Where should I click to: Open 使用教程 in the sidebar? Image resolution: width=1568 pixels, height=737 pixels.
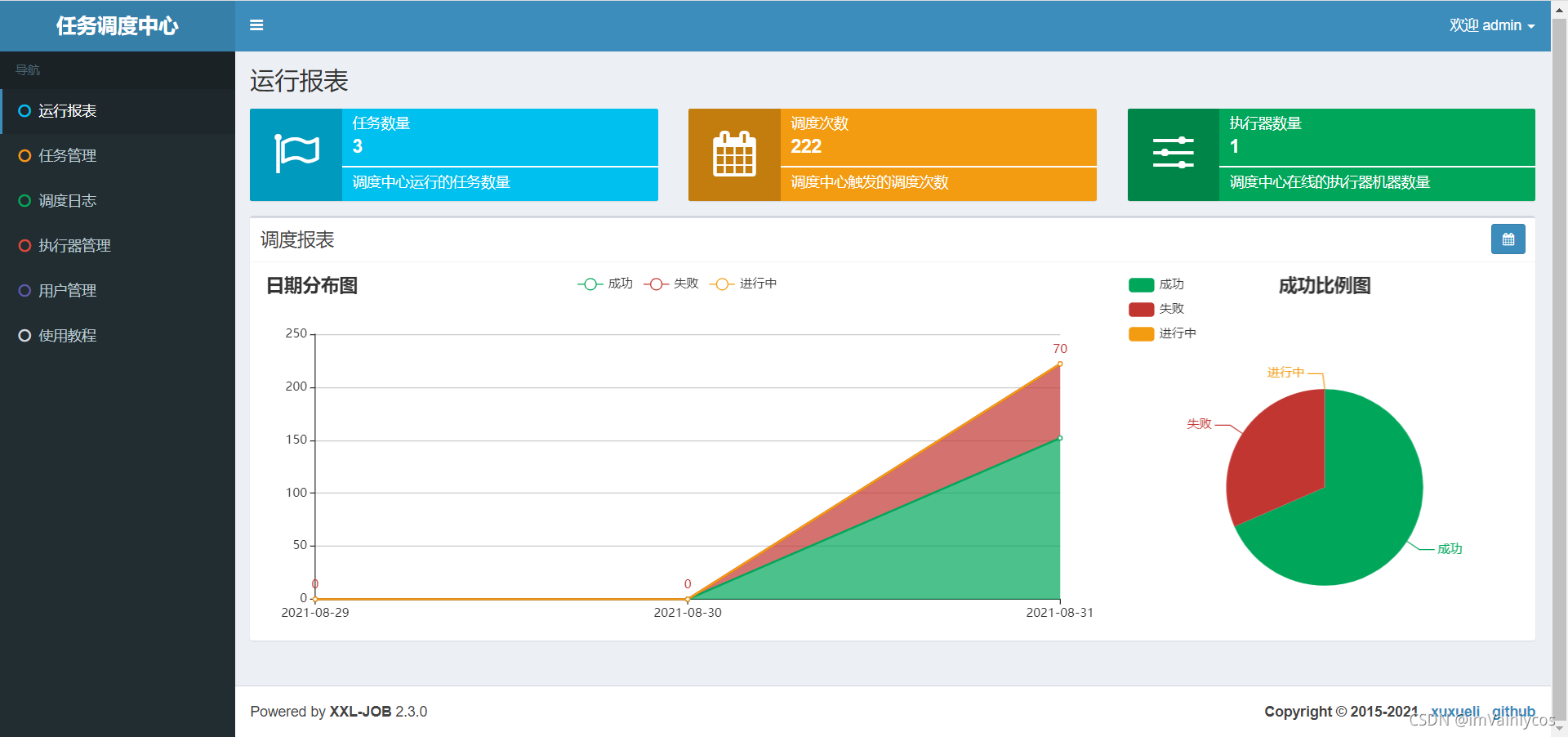(x=118, y=336)
